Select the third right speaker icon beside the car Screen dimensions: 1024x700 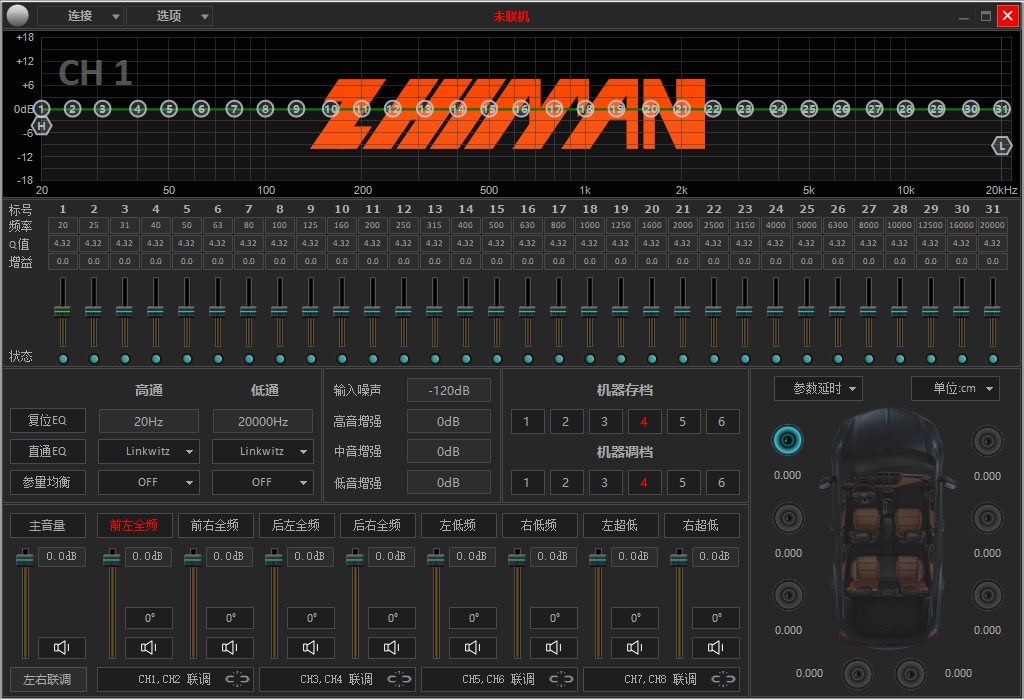987,596
